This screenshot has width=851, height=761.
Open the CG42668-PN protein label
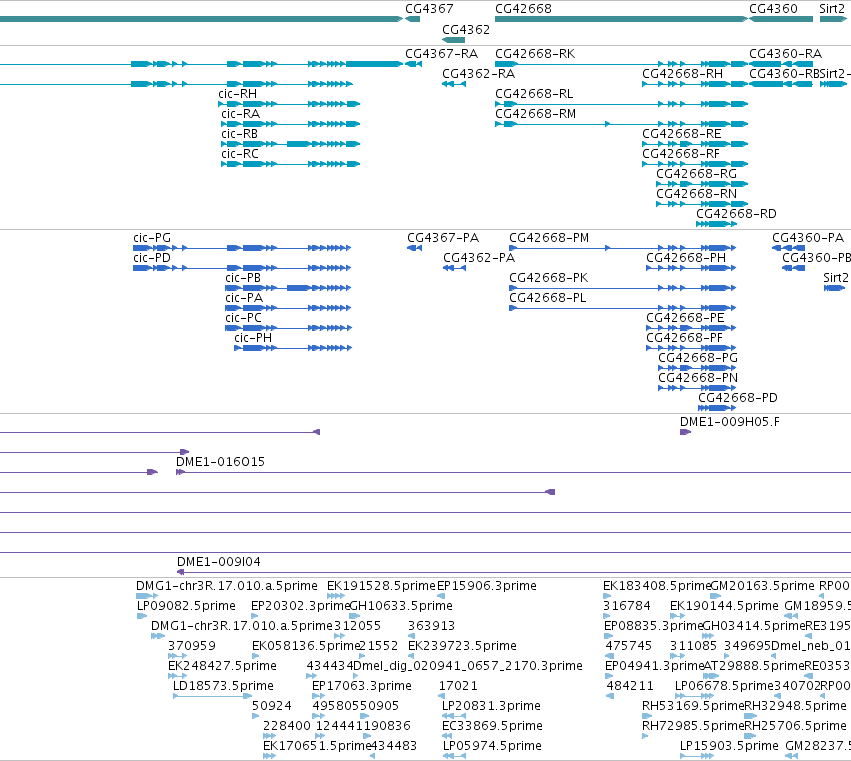pyautogui.click(x=698, y=378)
